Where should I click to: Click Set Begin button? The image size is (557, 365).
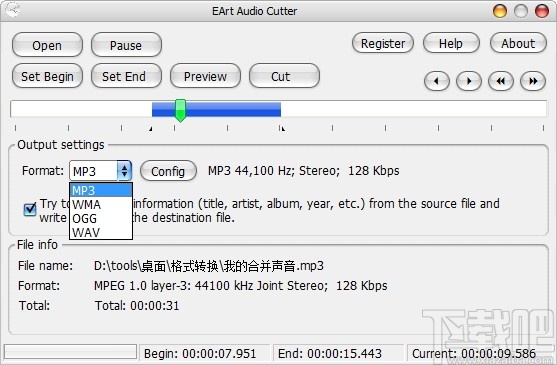click(47, 76)
